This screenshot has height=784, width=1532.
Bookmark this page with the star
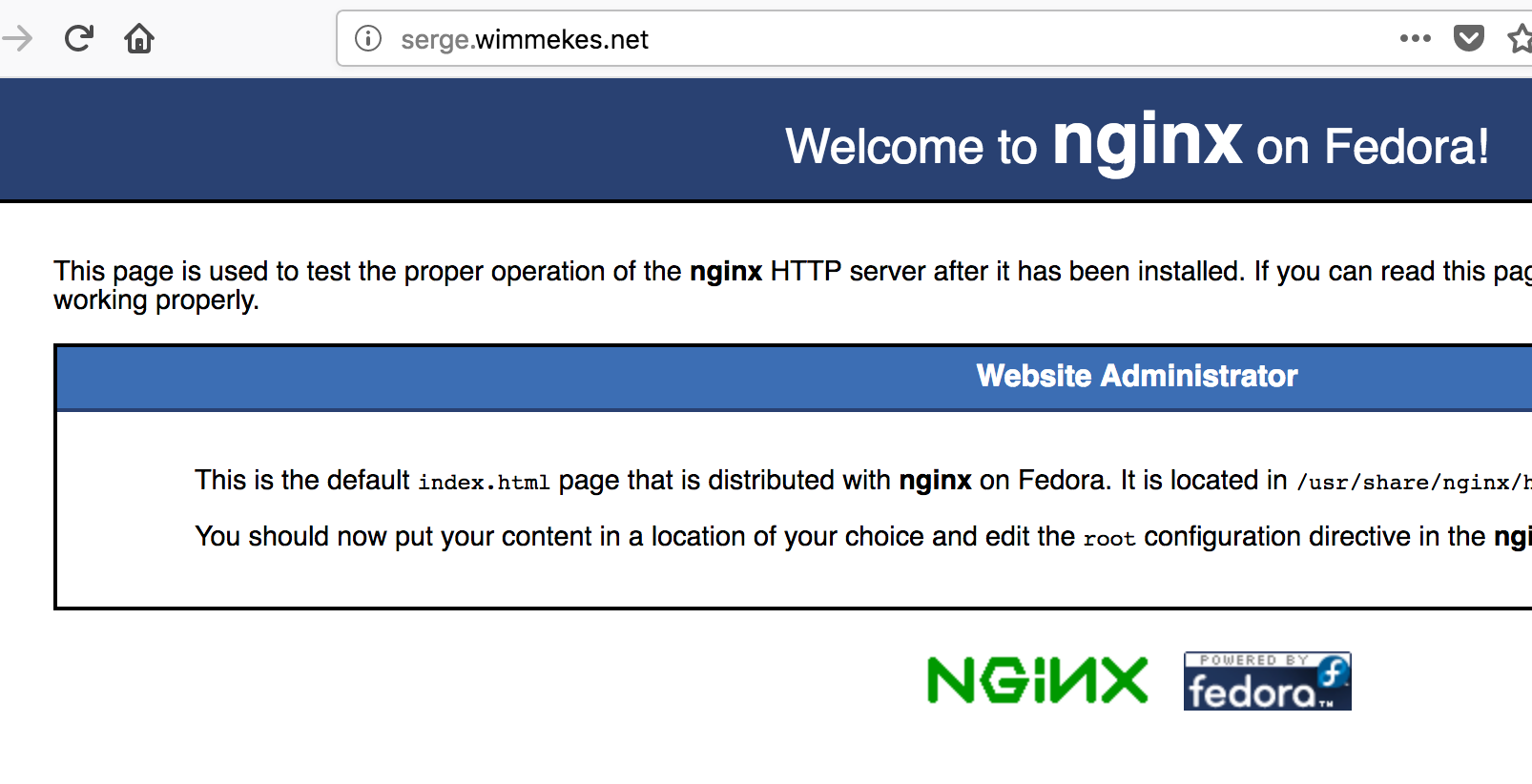pos(1520,39)
